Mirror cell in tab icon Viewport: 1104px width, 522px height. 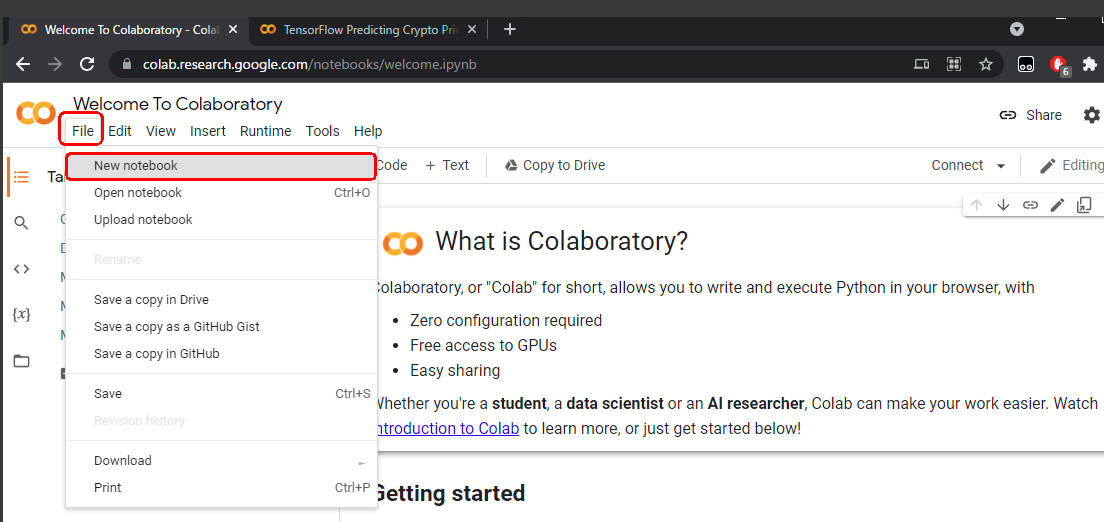click(1084, 205)
